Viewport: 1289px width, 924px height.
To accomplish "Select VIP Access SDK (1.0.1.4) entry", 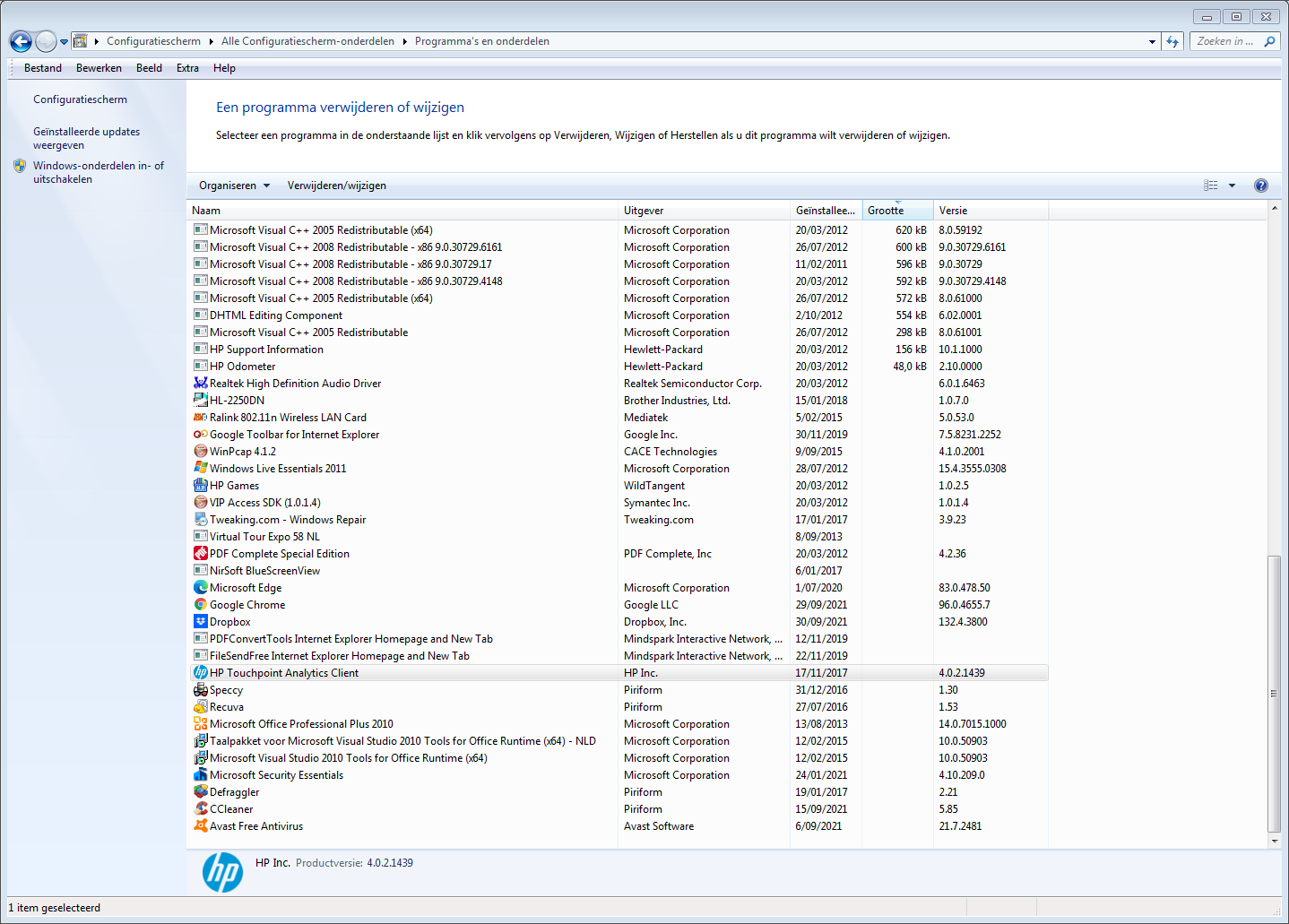I will 619,503.
